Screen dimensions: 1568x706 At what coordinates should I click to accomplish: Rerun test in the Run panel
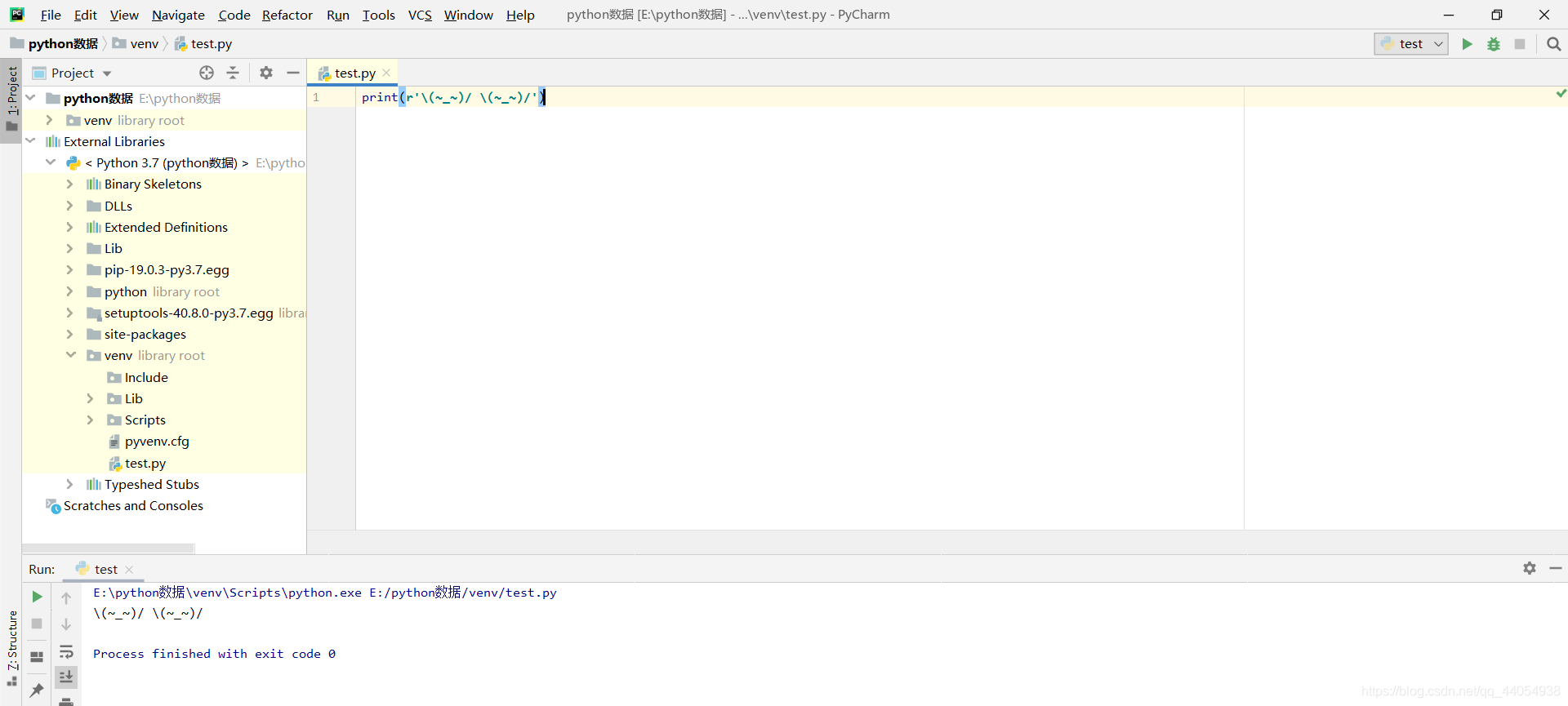[x=37, y=597]
